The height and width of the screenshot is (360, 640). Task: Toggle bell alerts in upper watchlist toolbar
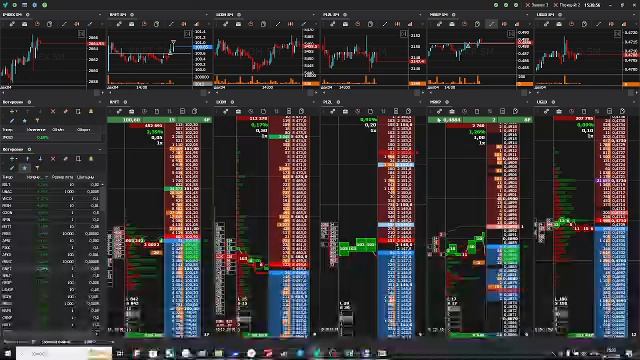point(91,111)
